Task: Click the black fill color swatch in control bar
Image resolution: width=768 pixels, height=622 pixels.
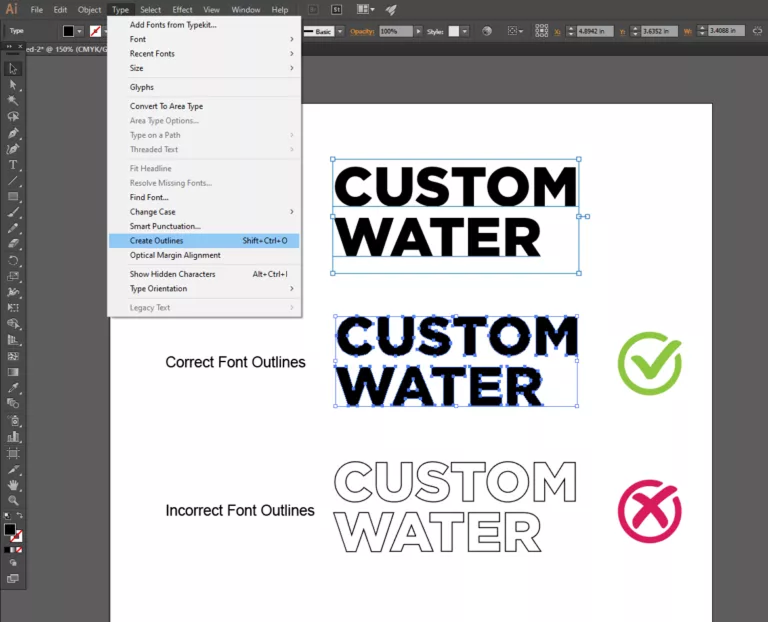Action: coord(68,31)
